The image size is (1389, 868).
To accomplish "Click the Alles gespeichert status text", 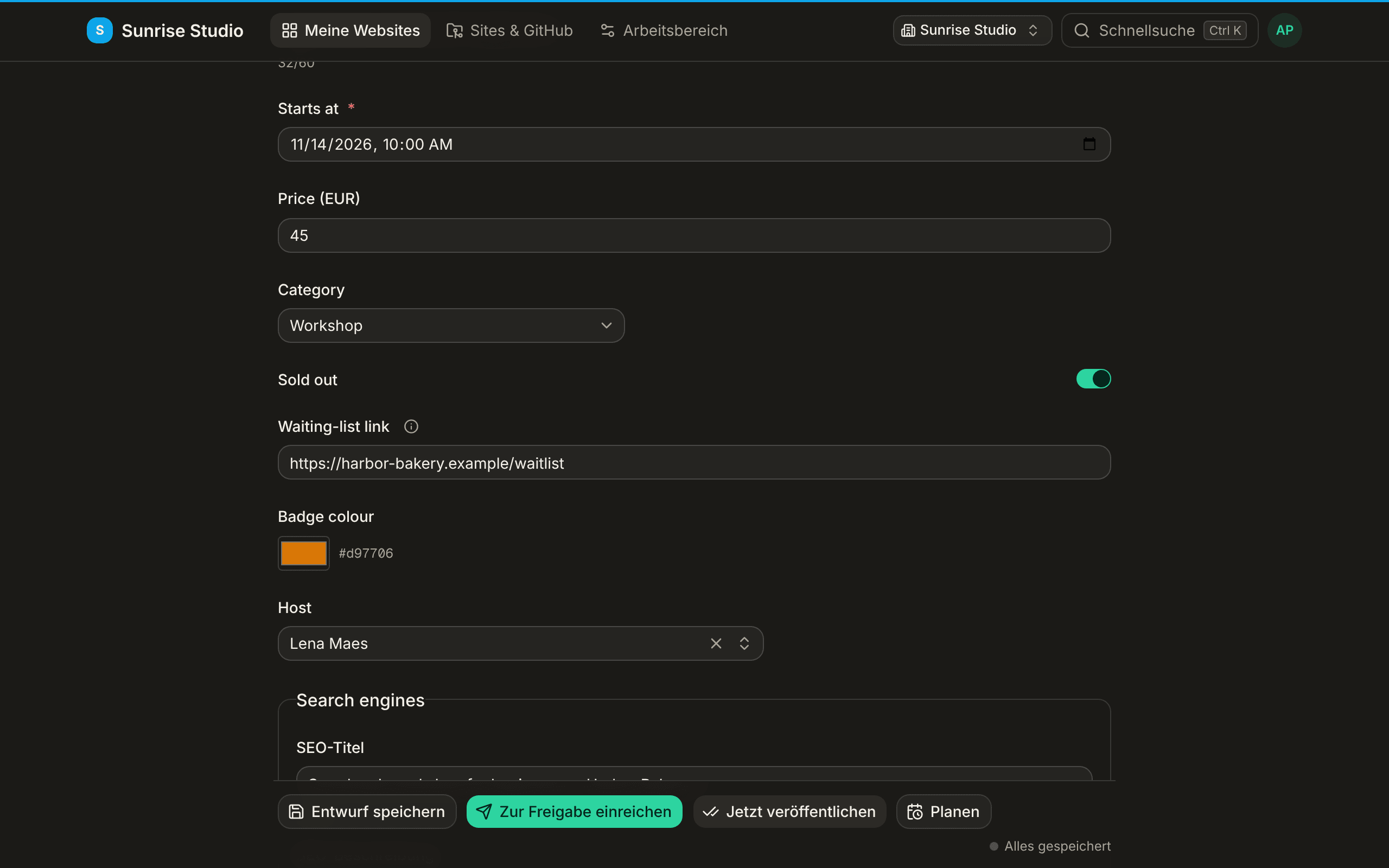I will pyautogui.click(x=1057, y=846).
